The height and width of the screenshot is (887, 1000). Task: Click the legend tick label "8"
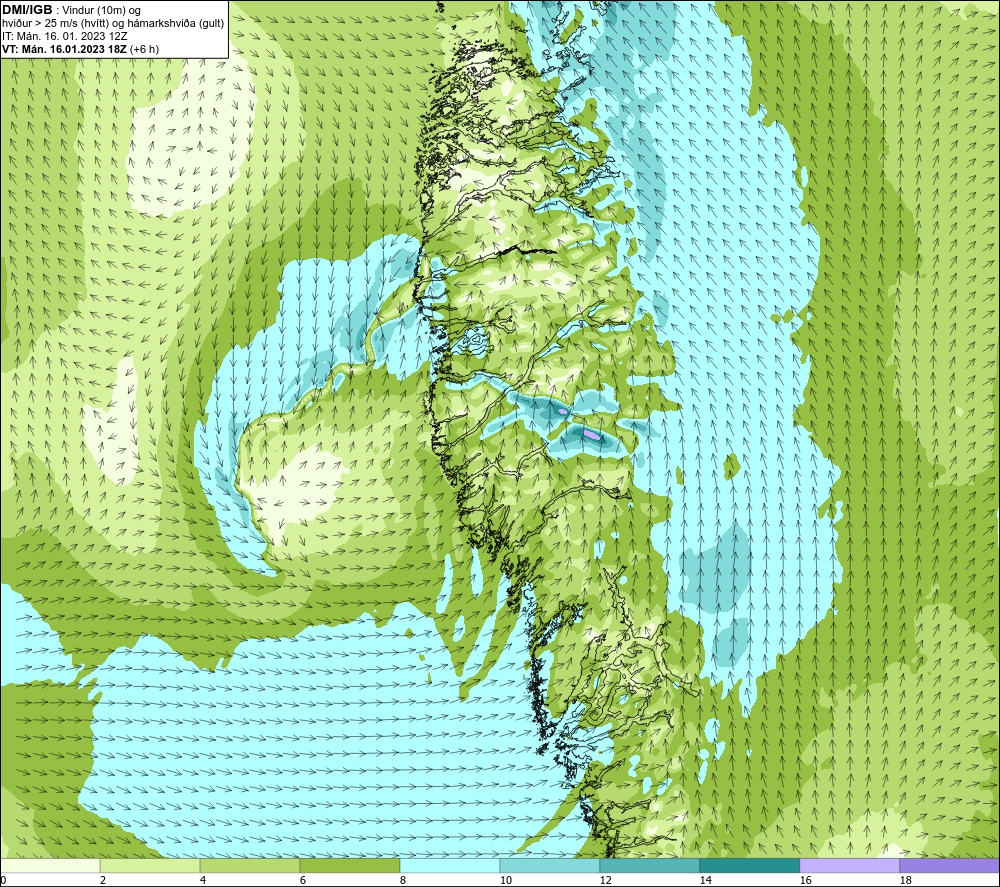(403, 881)
